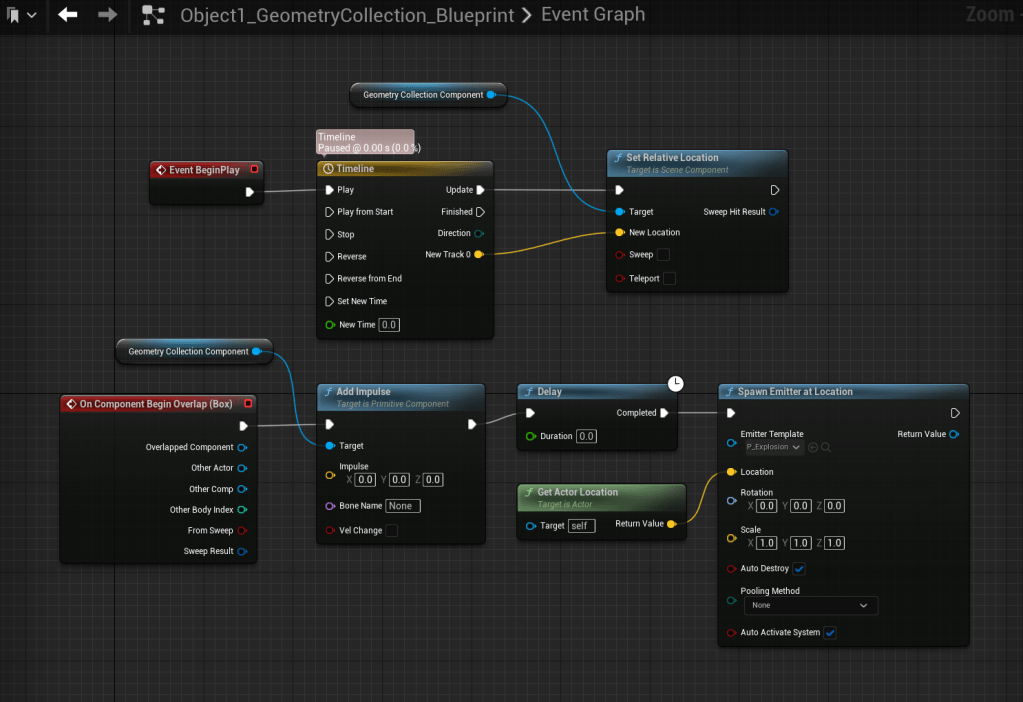Click the browse magnifier next to Emitter Template
The image size is (1023, 702).
(x=826, y=447)
